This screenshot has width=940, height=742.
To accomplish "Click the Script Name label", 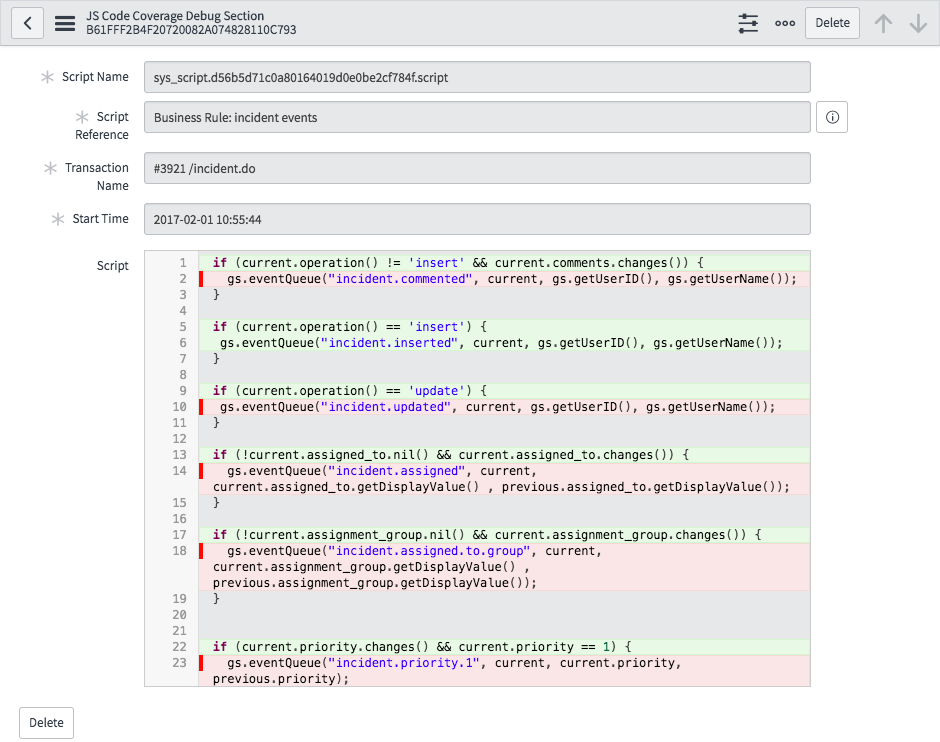I will (x=95, y=77).
